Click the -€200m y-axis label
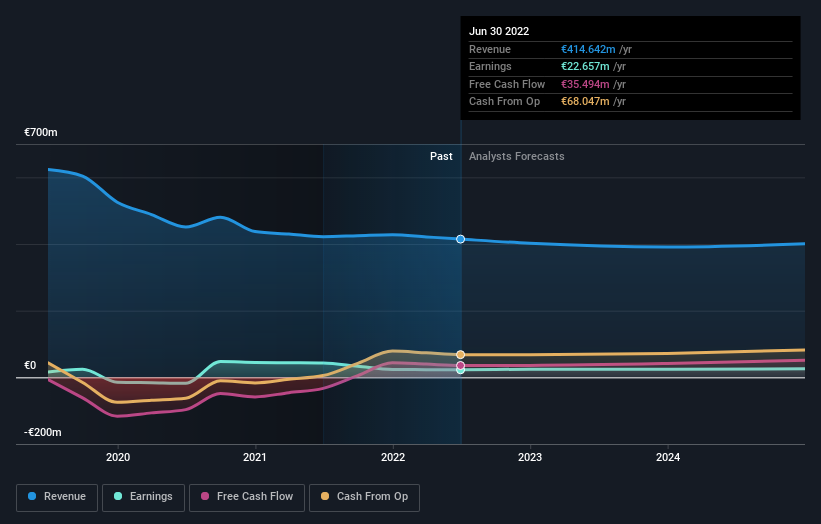This screenshot has height=524, width=821. coord(42,432)
